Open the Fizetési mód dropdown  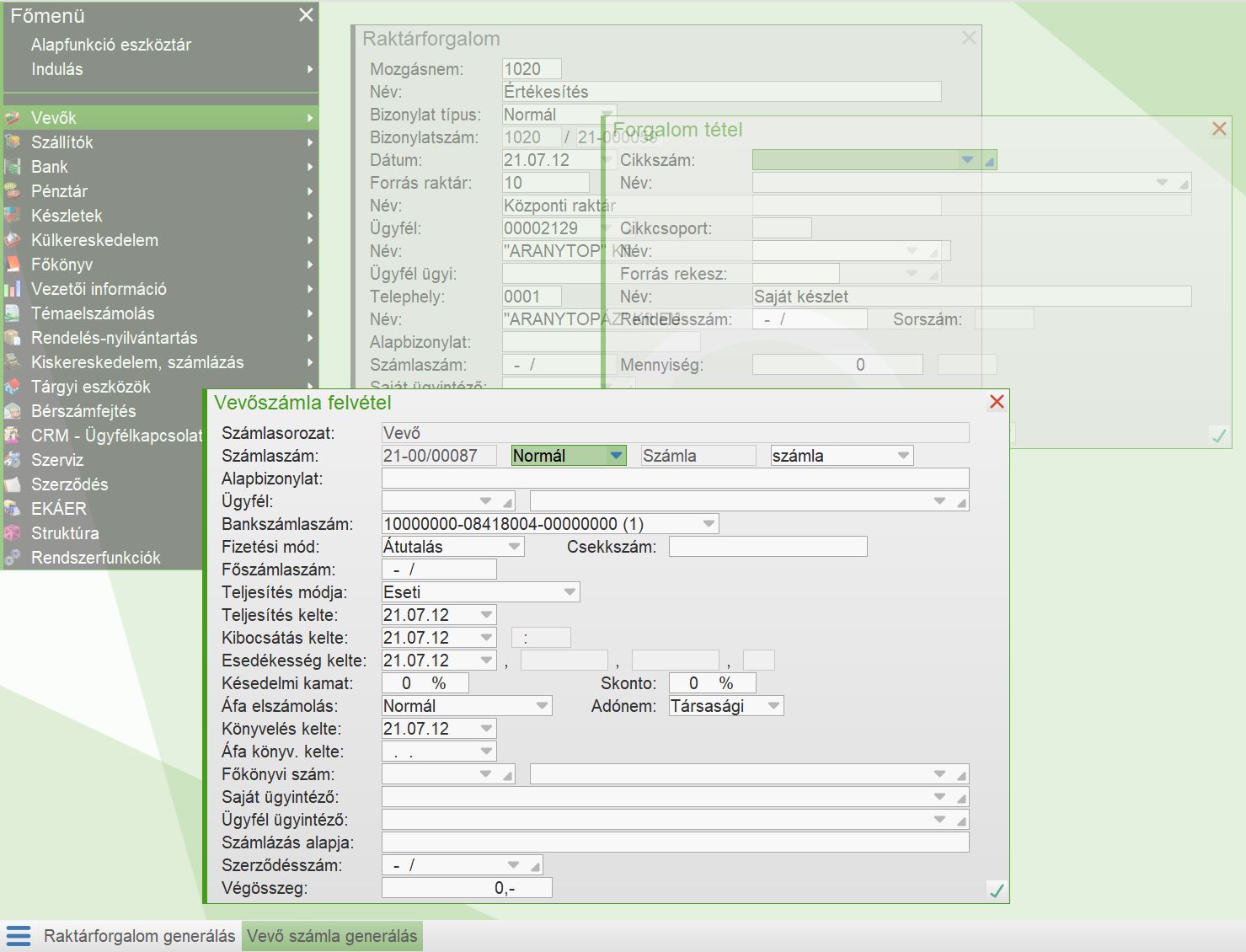514,547
